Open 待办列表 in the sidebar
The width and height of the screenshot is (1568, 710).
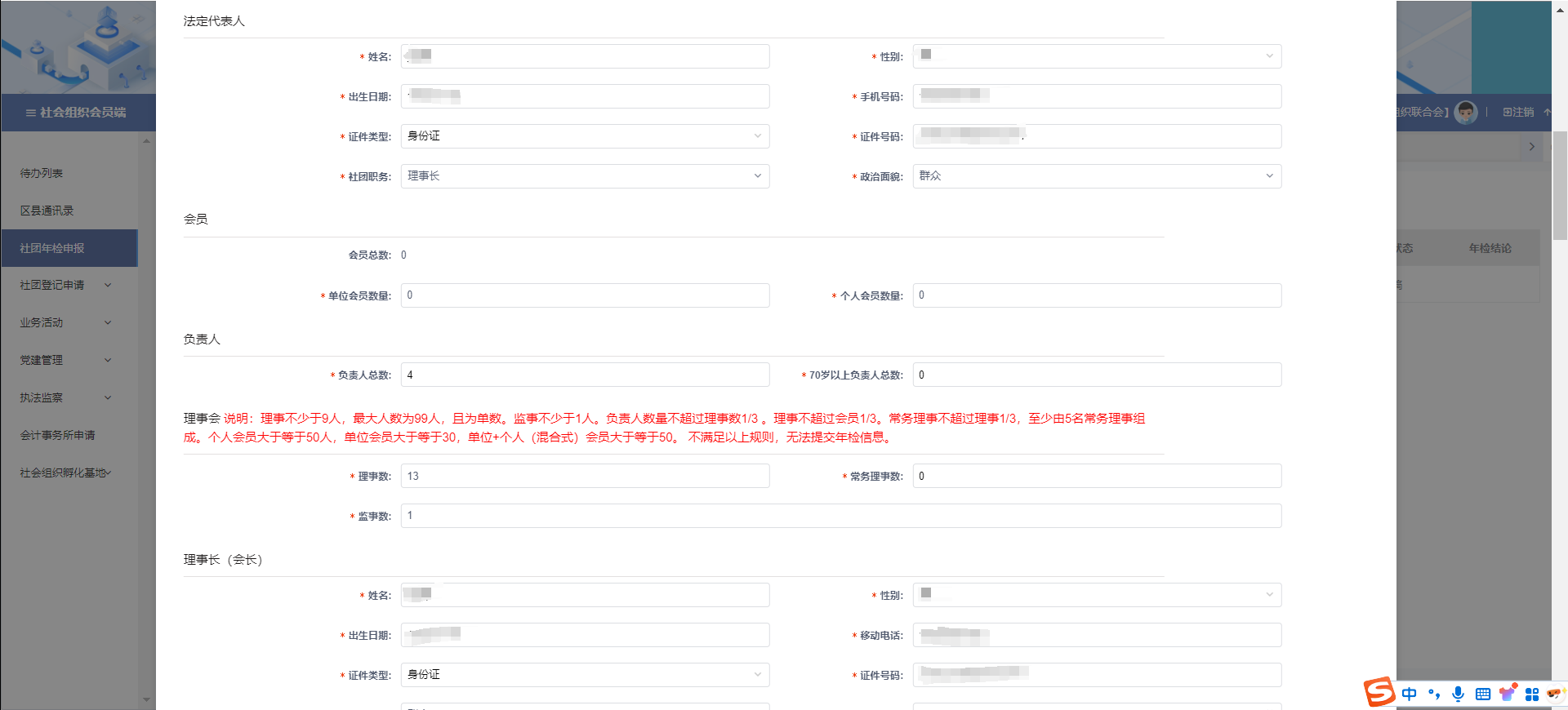point(42,173)
